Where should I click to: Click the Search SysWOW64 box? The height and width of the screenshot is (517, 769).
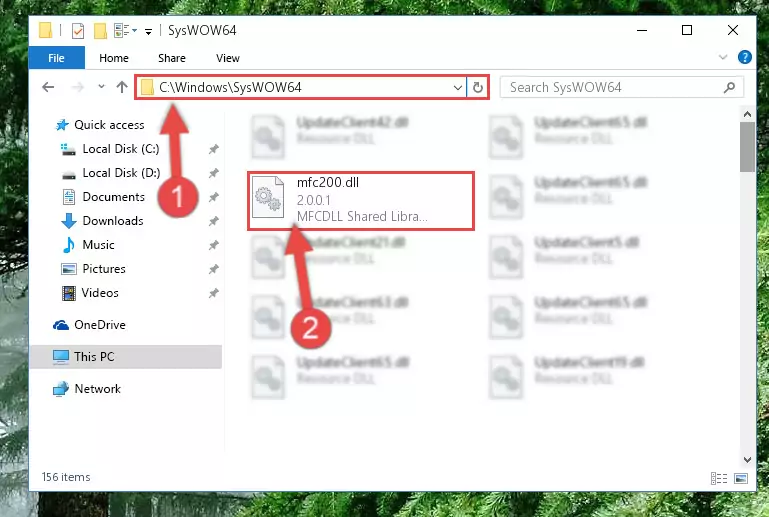(621, 87)
